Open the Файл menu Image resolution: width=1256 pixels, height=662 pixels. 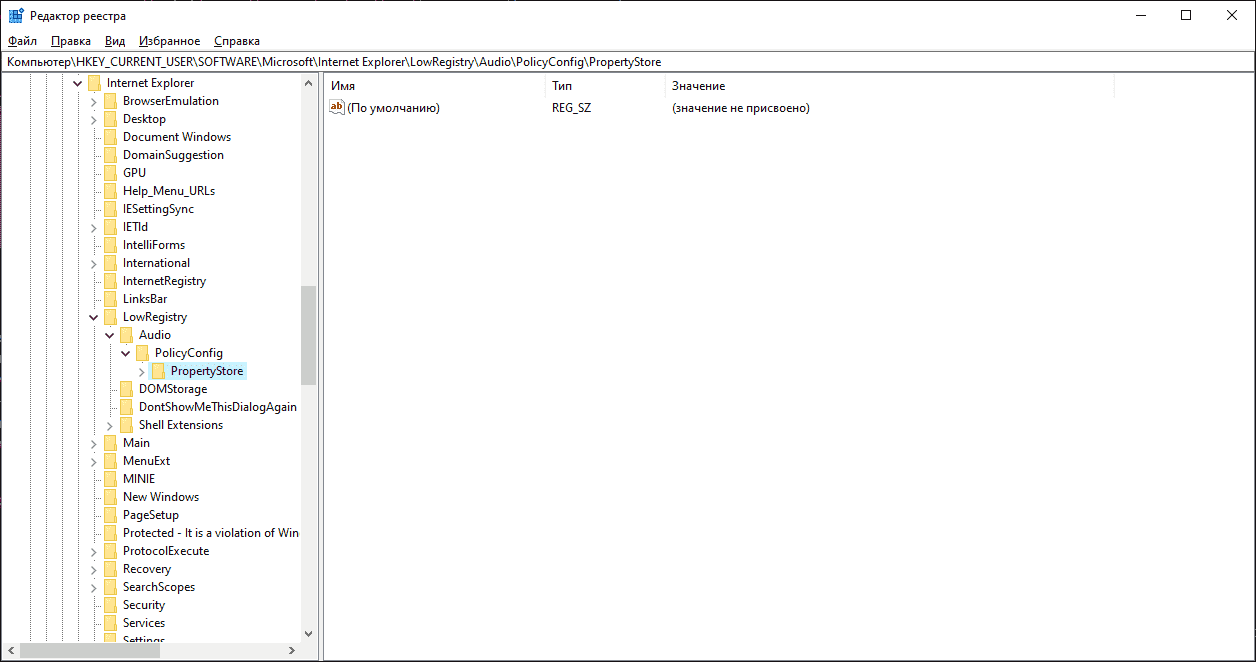pyautogui.click(x=22, y=41)
